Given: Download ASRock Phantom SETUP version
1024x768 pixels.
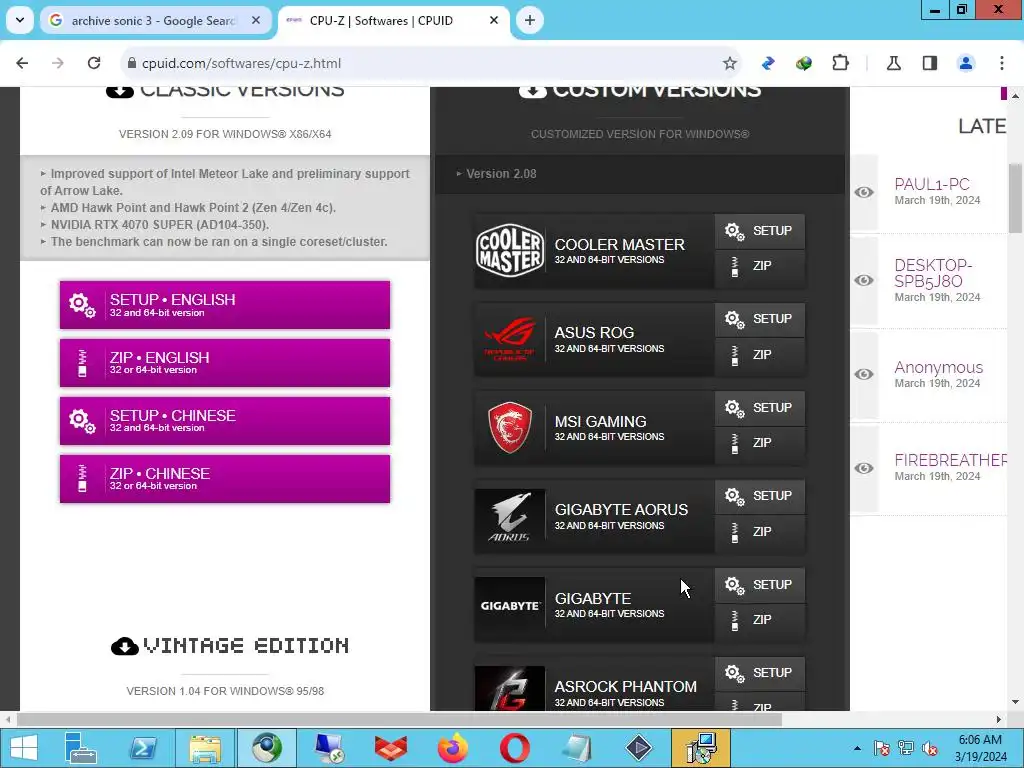Looking at the screenshot, I should pos(760,673).
